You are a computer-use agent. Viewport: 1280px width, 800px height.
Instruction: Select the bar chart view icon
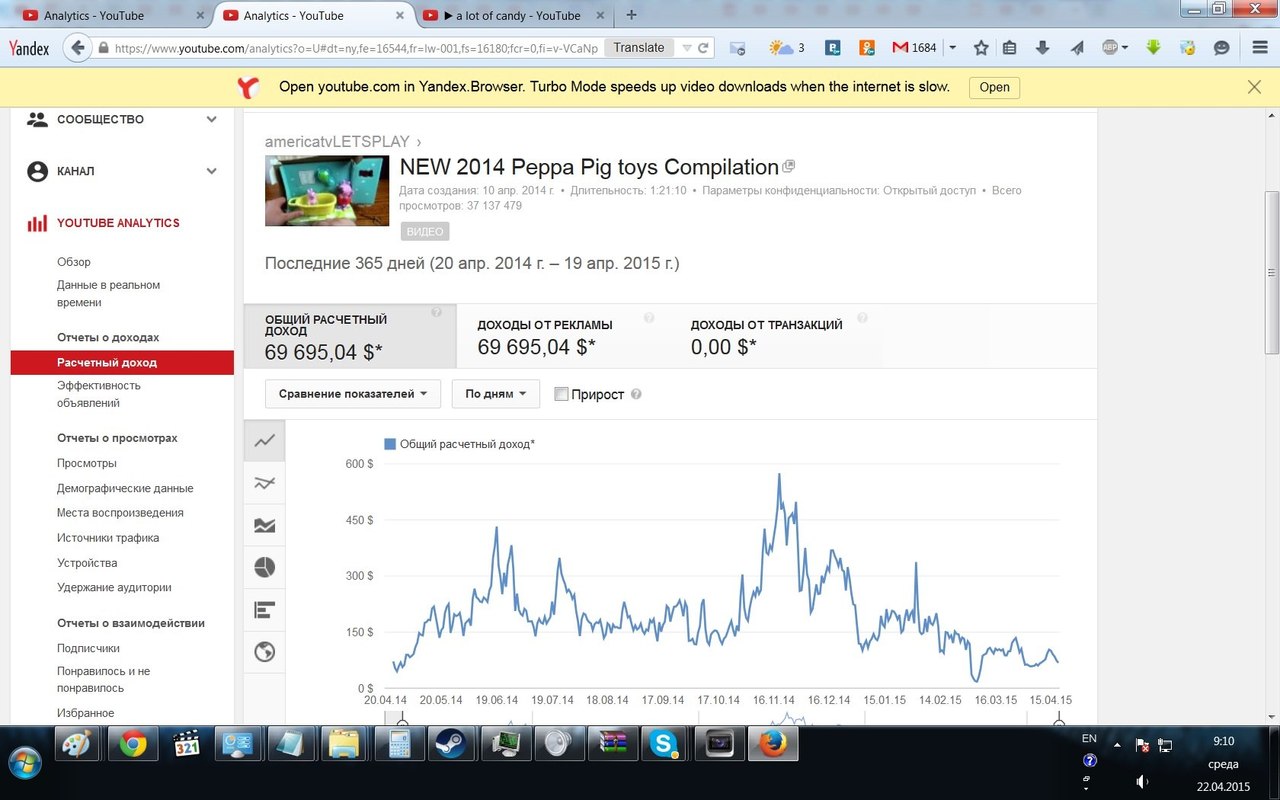click(264, 609)
